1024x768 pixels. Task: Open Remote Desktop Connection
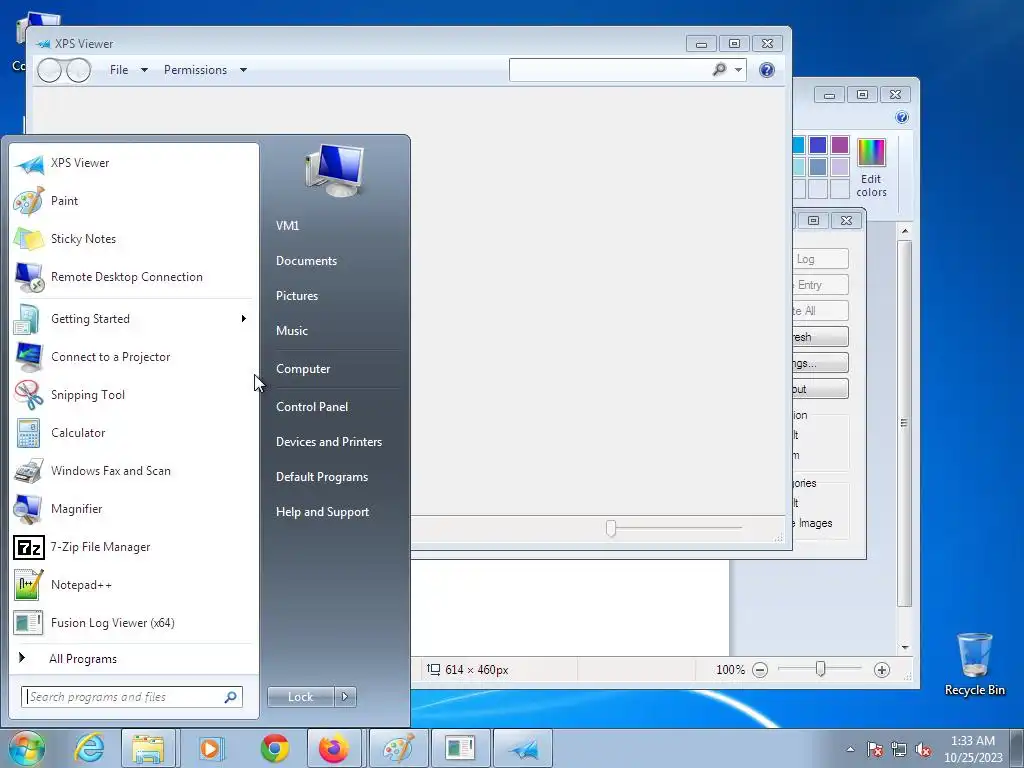(x=133, y=277)
